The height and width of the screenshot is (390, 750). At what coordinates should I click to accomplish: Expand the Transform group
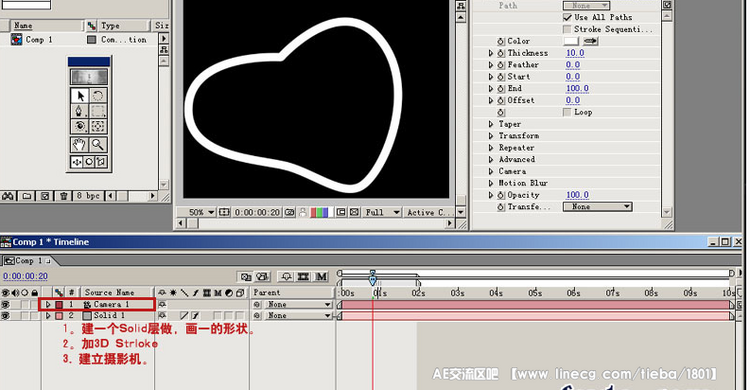pos(491,136)
